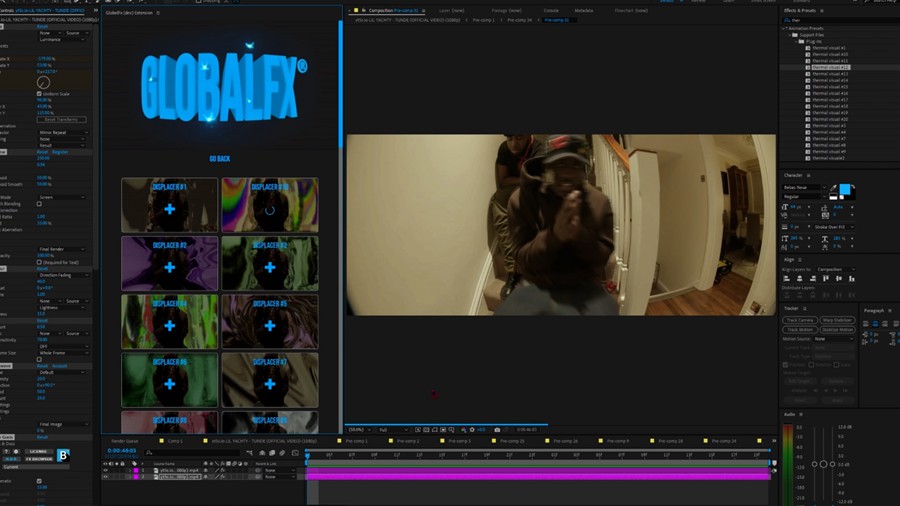Click the blue fill color swatch
The height and width of the screenshot is (506, 900).
pyautogui.click(x=844, y=189)
